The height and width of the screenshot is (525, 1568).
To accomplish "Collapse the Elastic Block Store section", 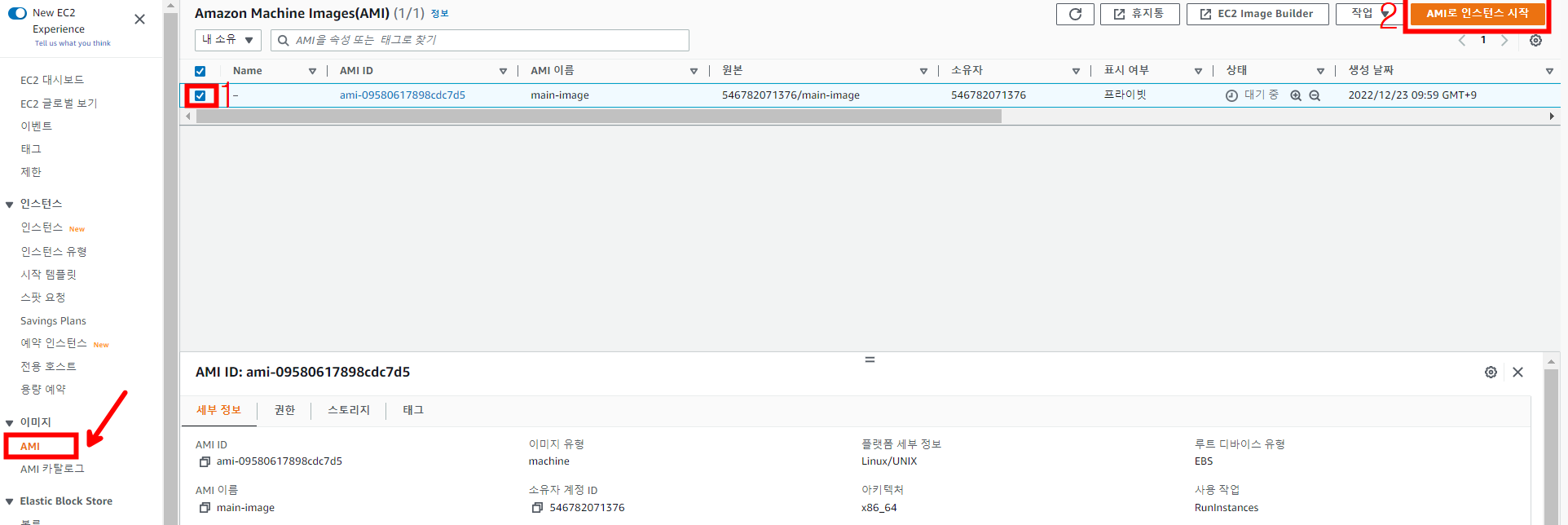I will [10, 502].
